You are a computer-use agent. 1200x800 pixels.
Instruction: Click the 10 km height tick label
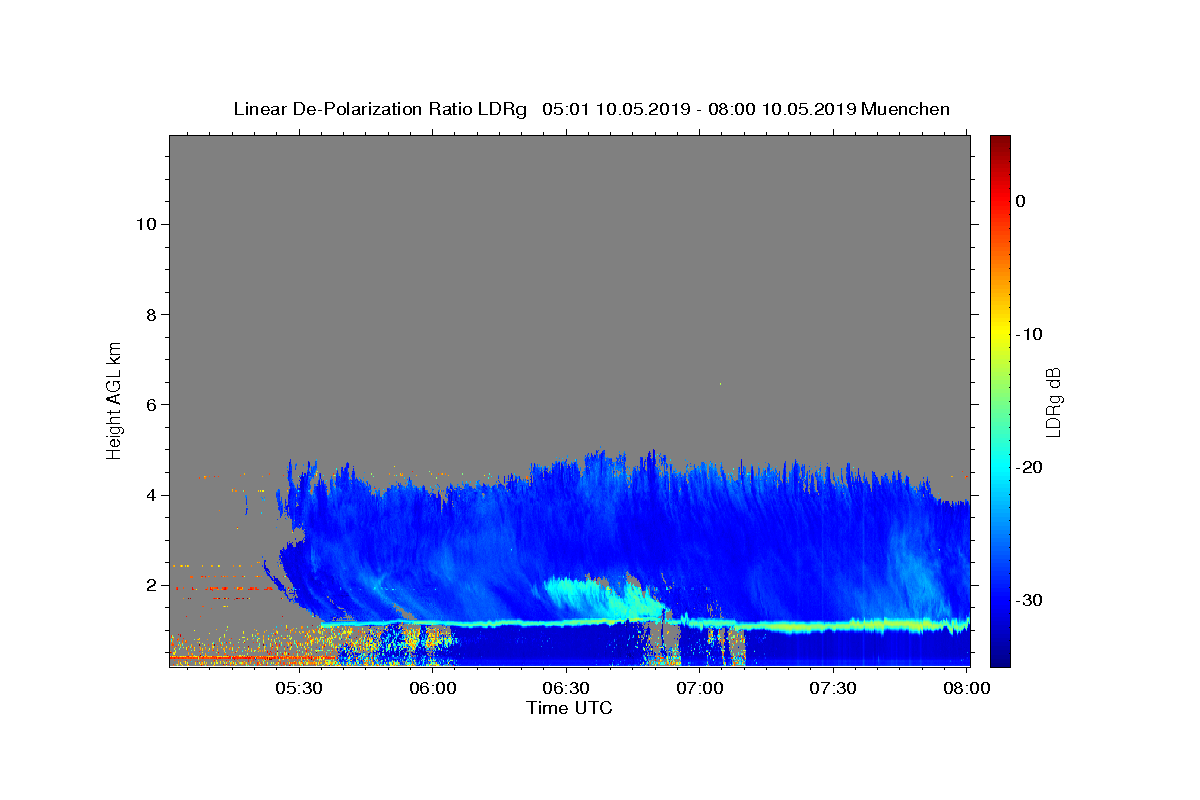click(x=148, y=224)
